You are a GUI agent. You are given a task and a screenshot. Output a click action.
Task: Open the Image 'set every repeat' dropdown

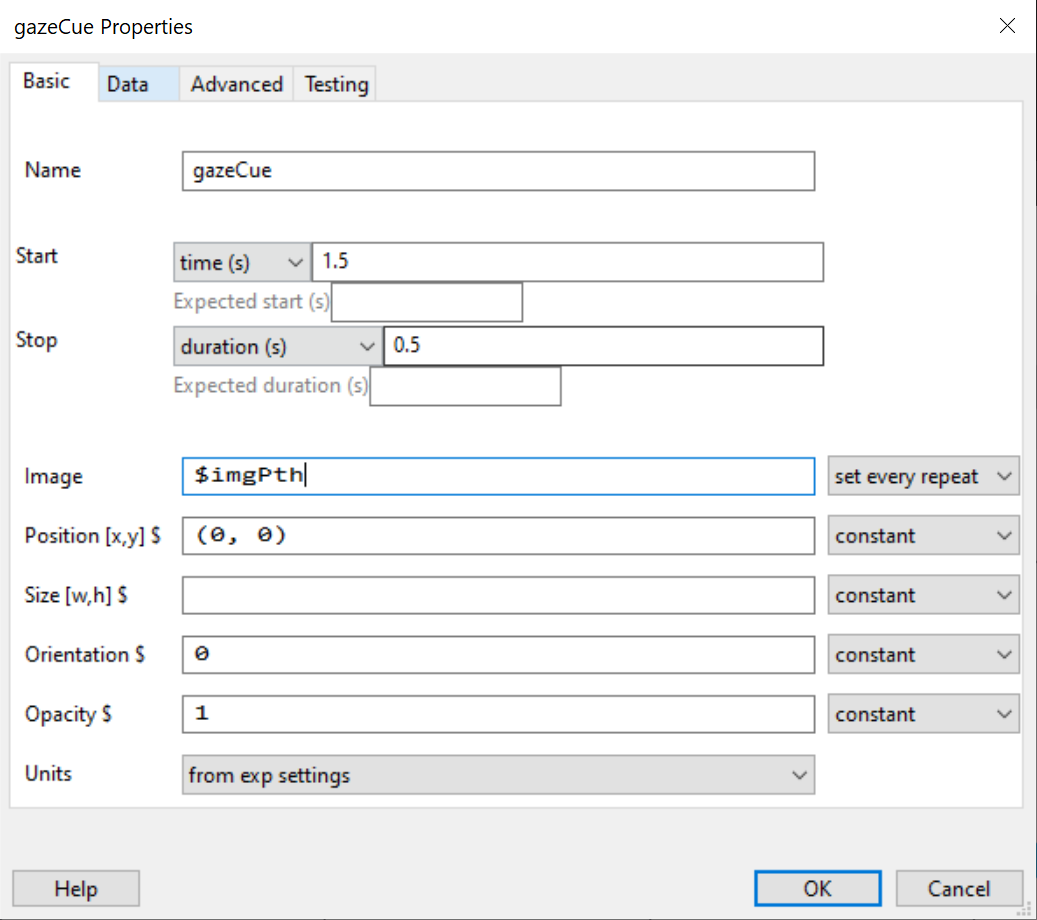tap(923, 477)
